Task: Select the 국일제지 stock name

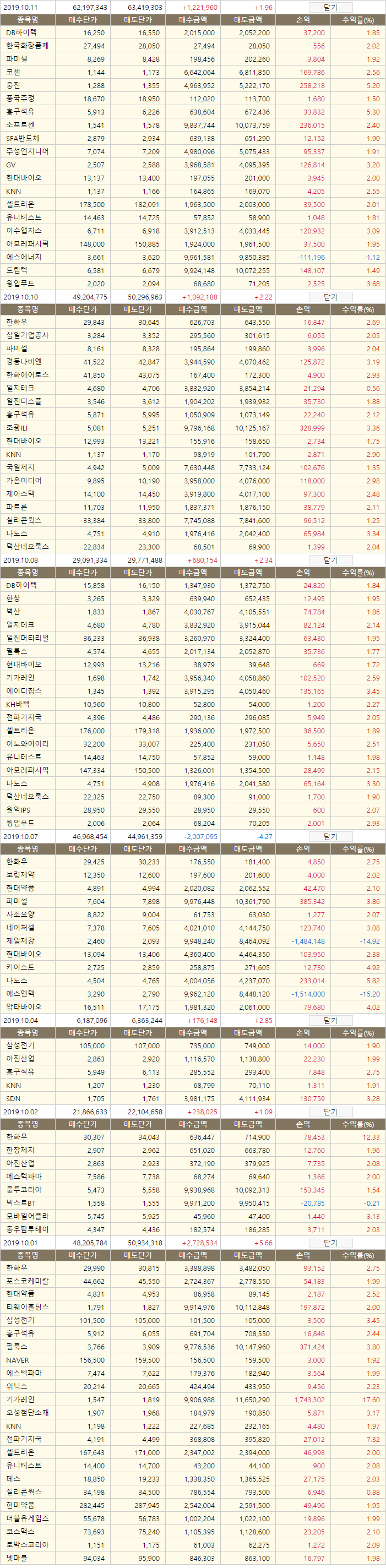Action: click(20, 467)
